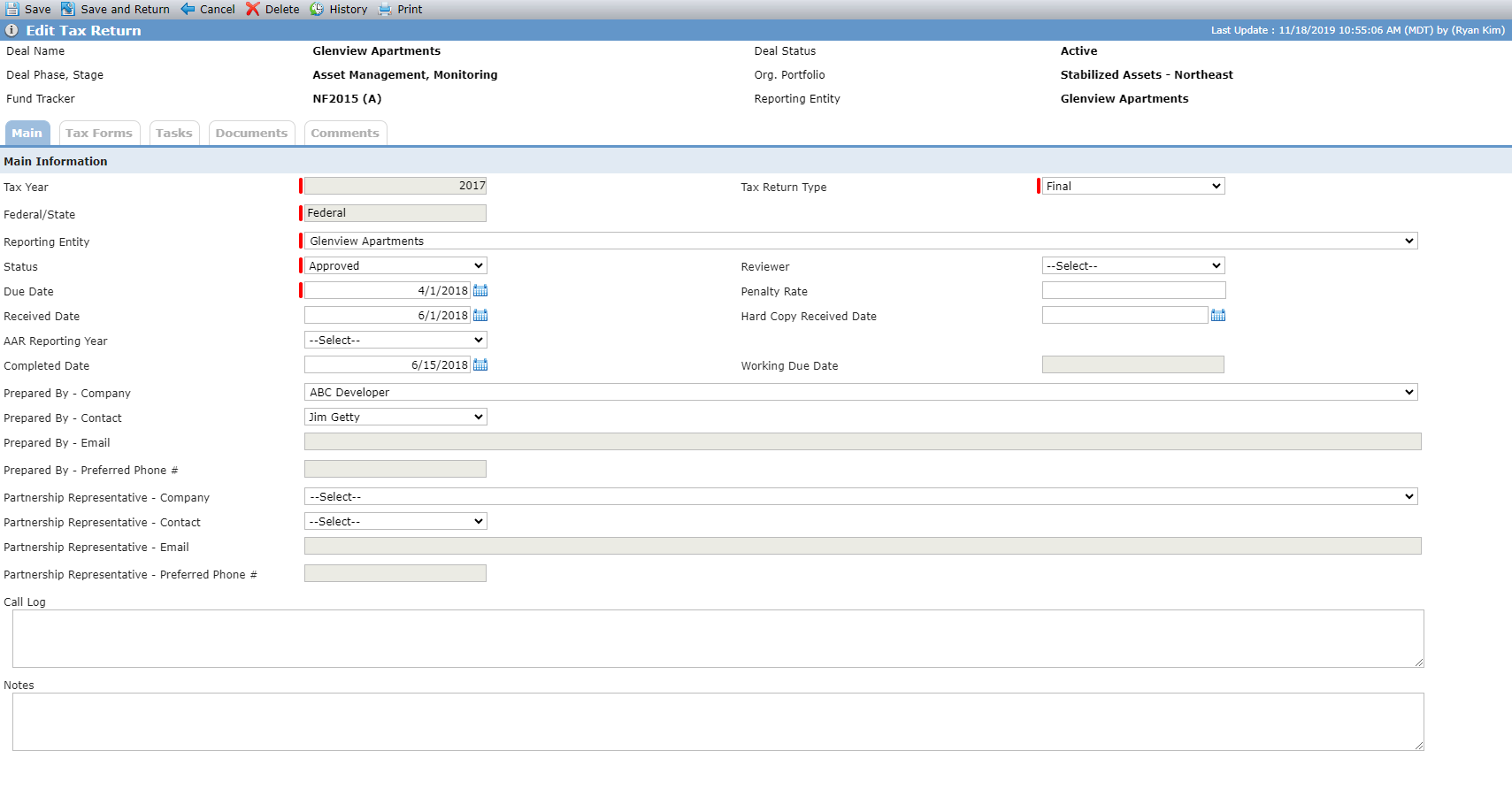1512x797 pixels.
Task: Click the Print printer icon
Action: [385, 9]
